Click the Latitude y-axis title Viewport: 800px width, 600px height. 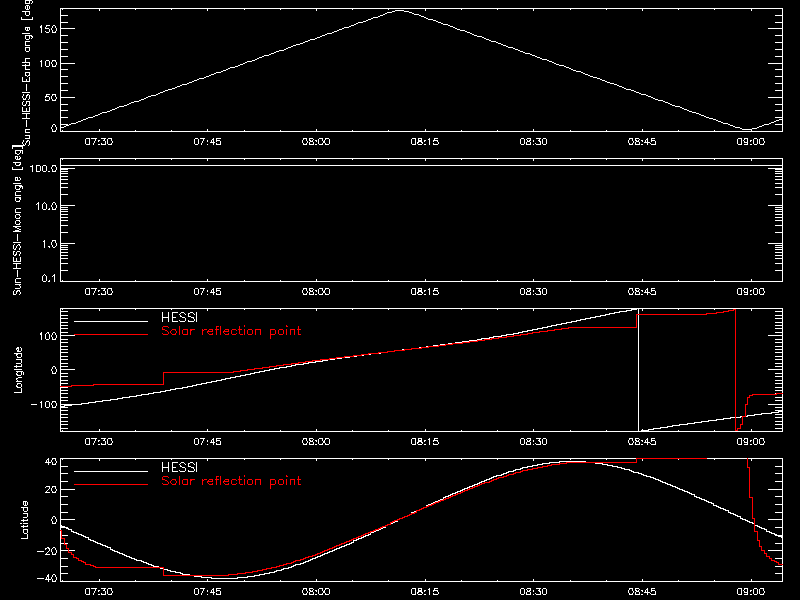[24, 520]
